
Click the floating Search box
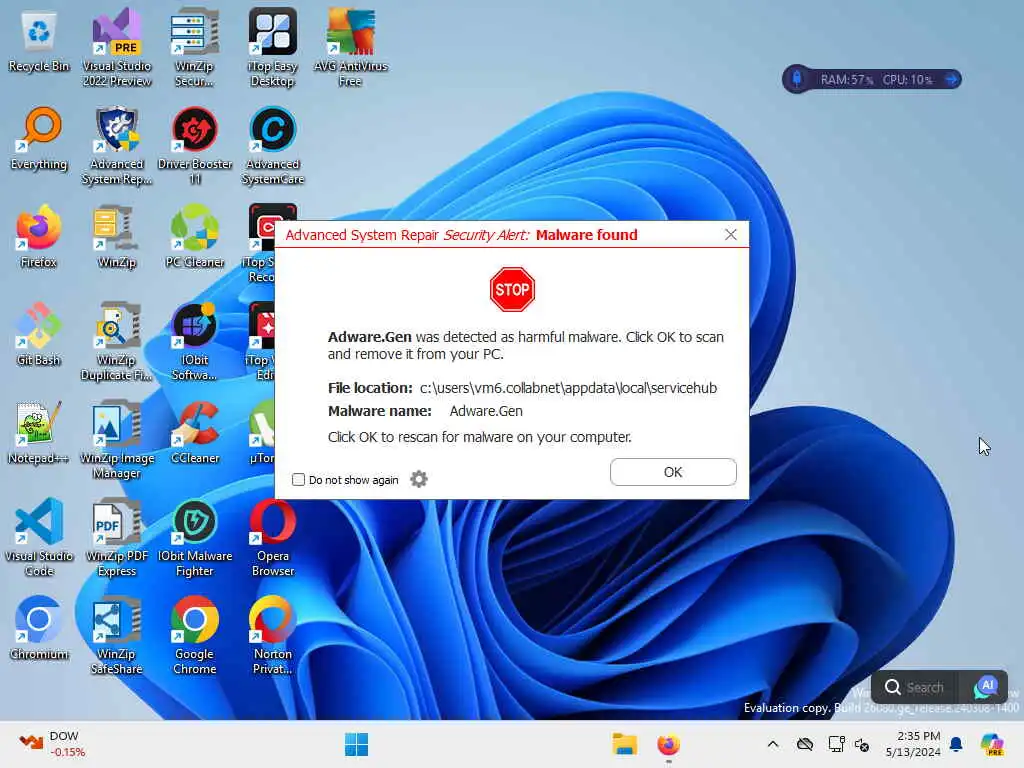coord(916,687)
